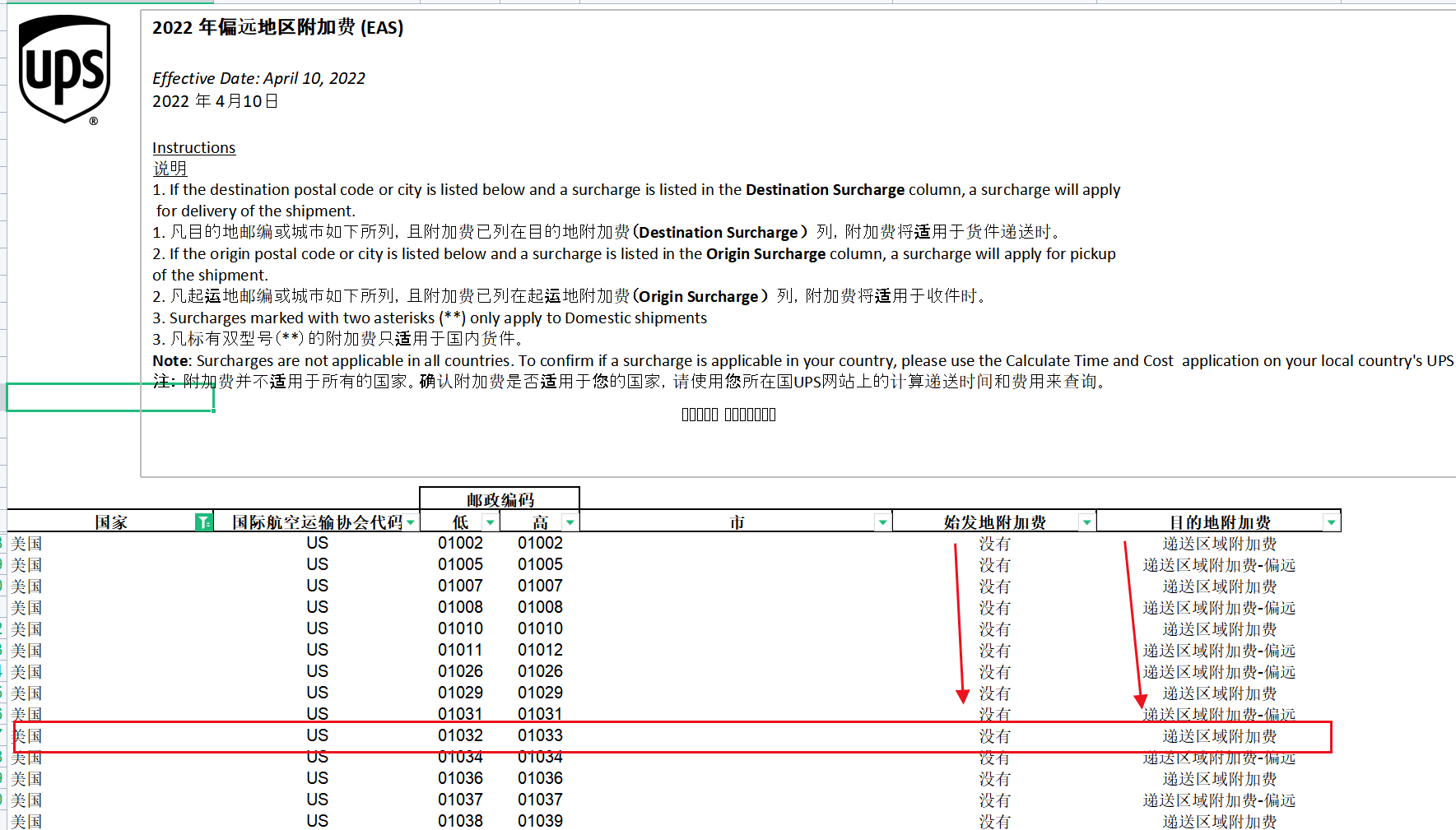Select the 美国 cell in row 01010
1456x830 pixels.
(26, 629)
